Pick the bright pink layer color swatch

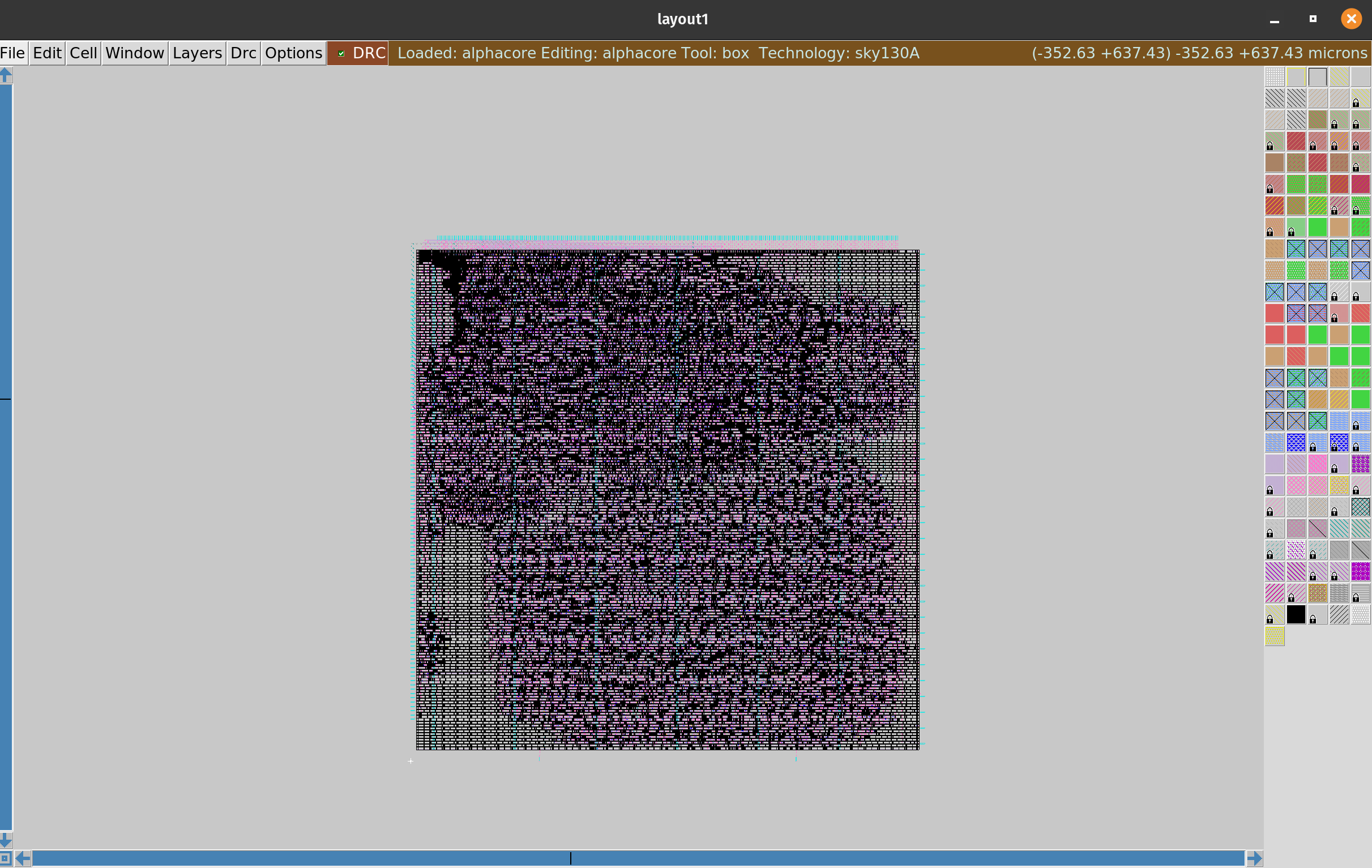click(1317, 464)
